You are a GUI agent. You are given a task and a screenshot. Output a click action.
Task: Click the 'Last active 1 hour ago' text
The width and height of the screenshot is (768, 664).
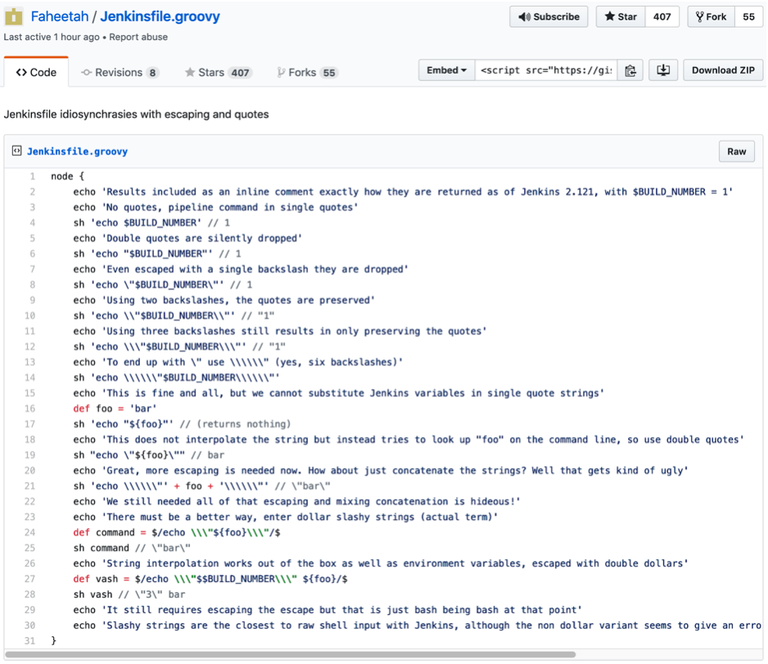pos(51,37)
